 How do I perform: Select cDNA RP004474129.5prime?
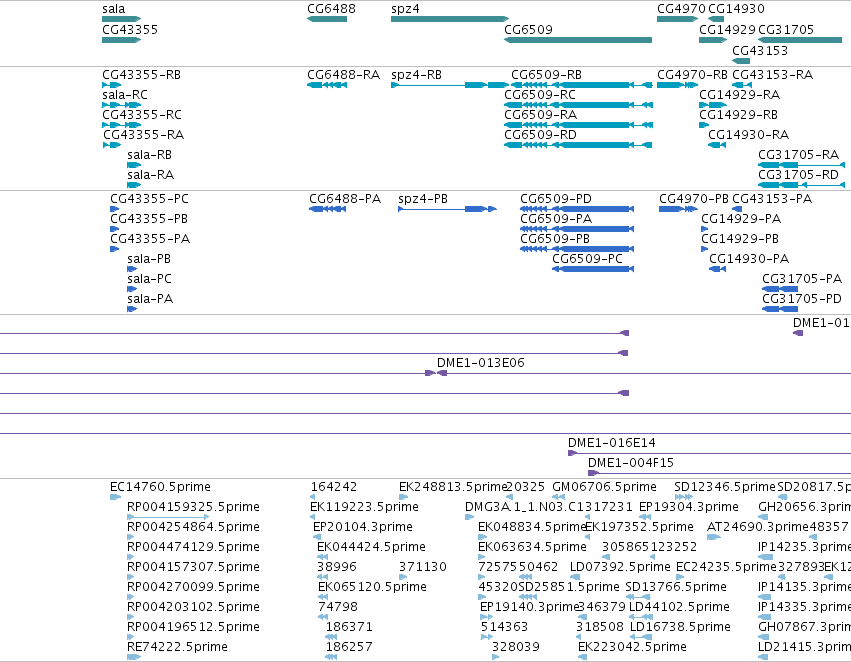coord(193,547)
